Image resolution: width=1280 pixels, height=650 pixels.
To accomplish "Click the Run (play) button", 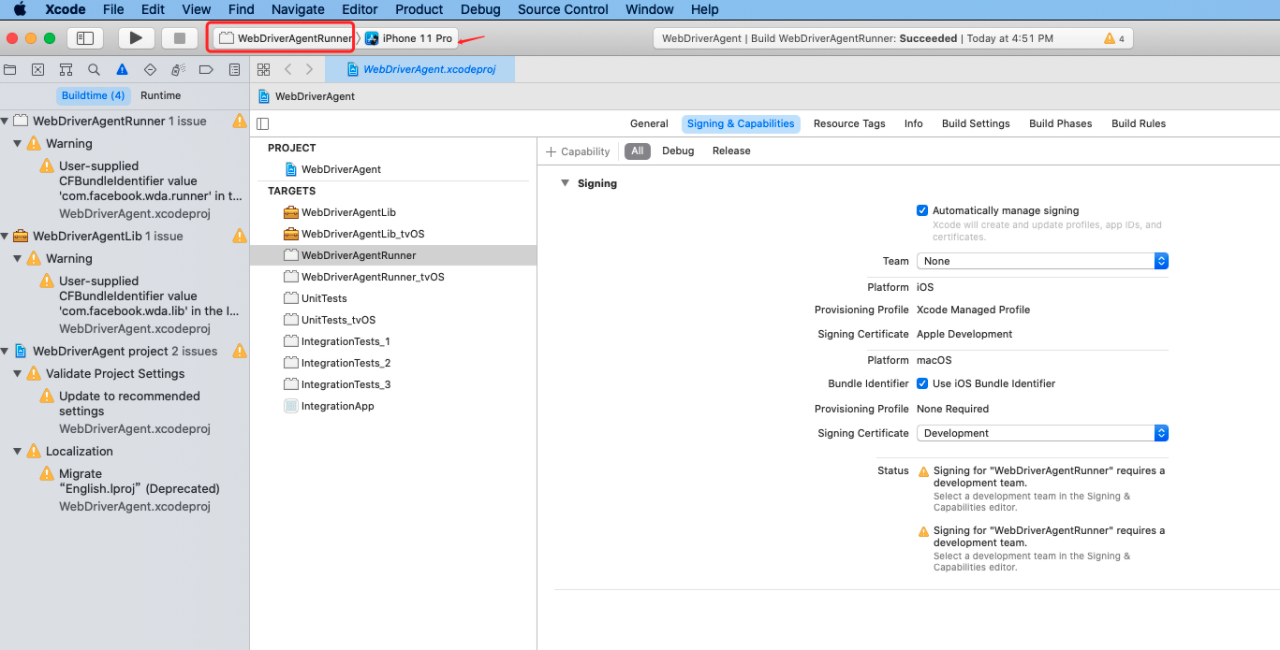I will click(136, 38).
